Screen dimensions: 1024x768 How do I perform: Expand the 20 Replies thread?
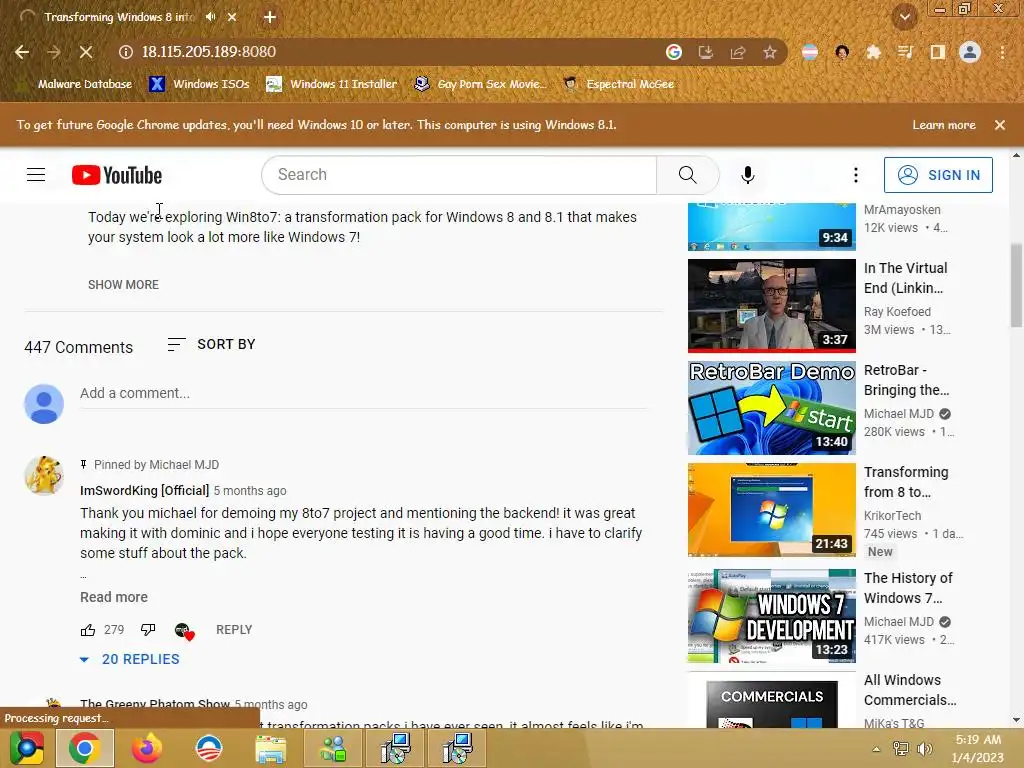129,660
